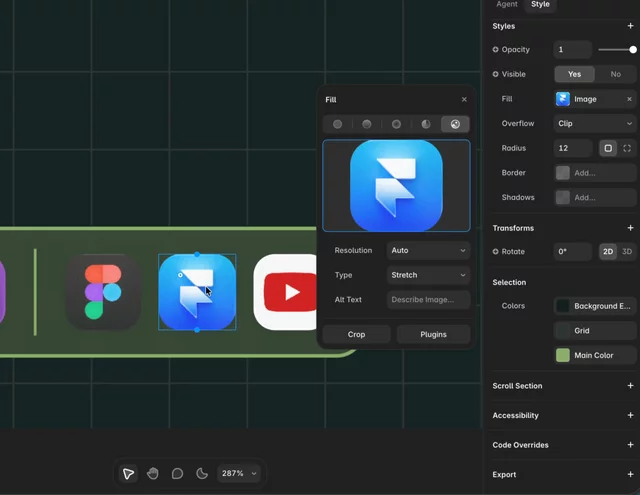The width and height of the screenshot is (640, 495).
Task: Click the Opacity variable icon
Action: pos(496,49)
